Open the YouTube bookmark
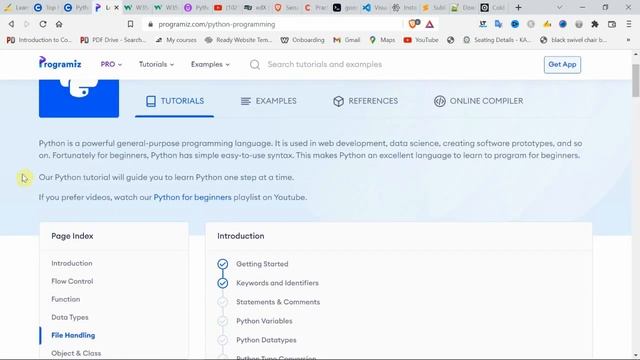The image size is (640, 360). coord(421,40)
